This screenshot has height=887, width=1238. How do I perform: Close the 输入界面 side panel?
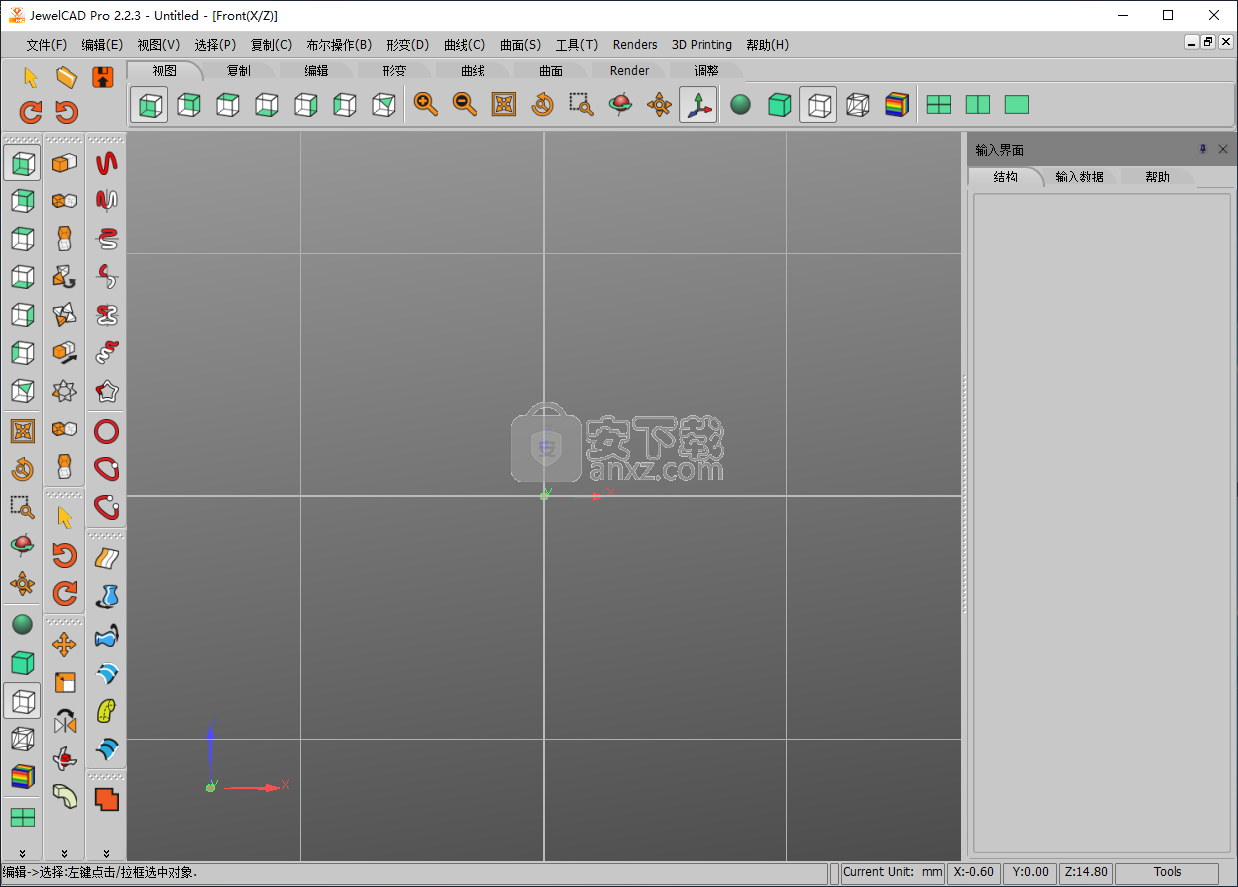(1223, 149)
